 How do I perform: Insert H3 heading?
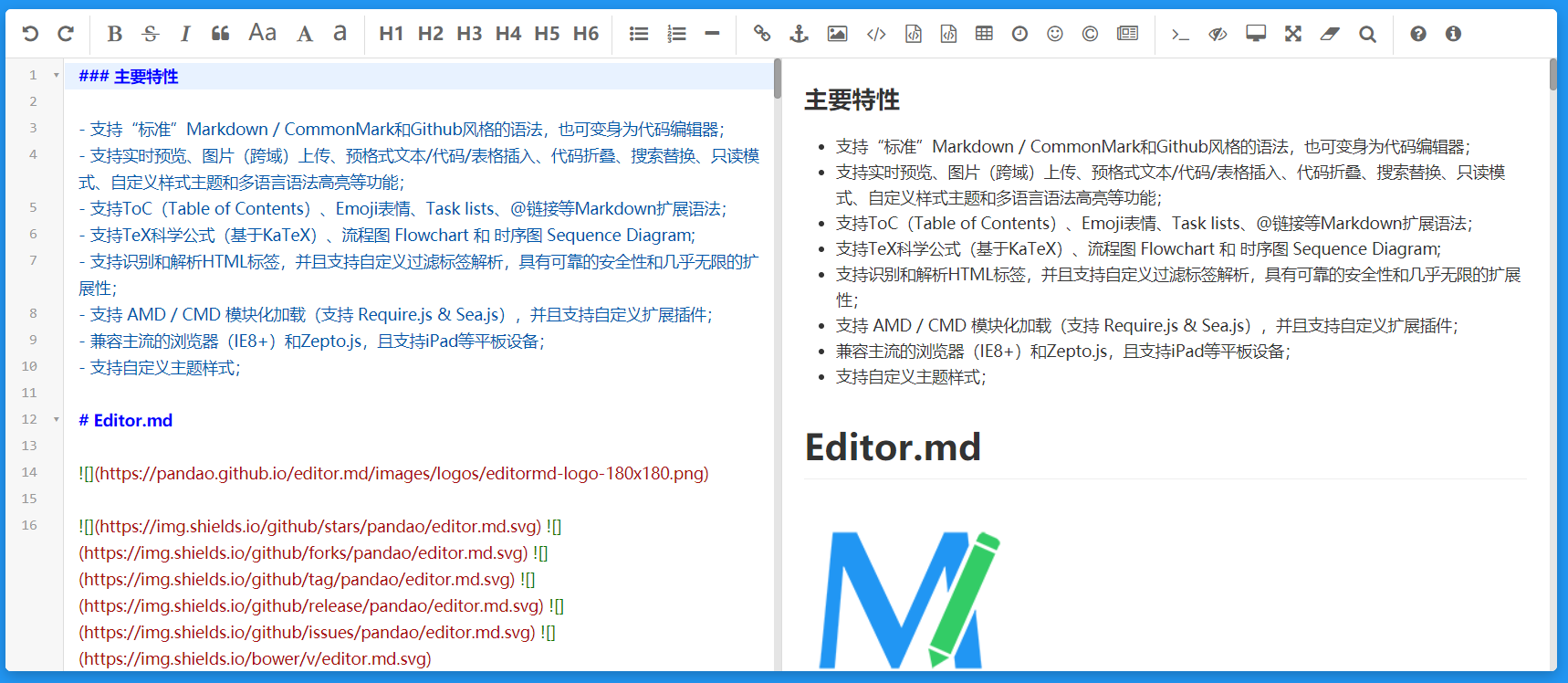(469, 34)
